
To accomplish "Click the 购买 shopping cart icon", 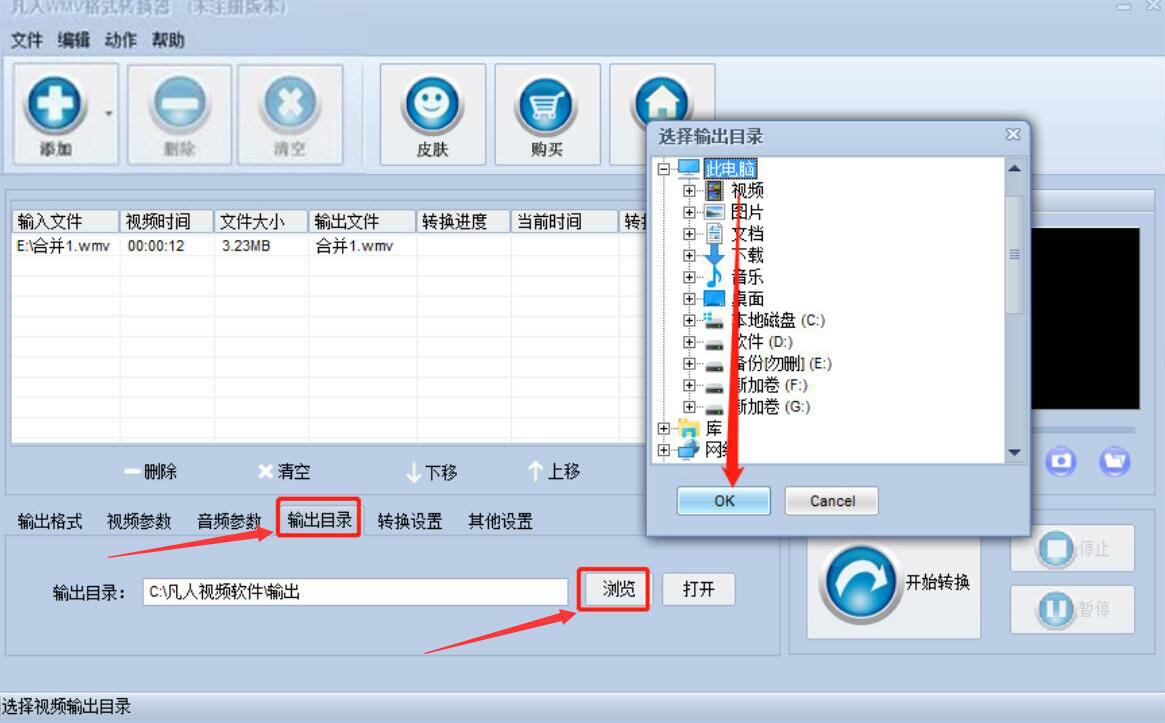I will (x=546, y=106).
